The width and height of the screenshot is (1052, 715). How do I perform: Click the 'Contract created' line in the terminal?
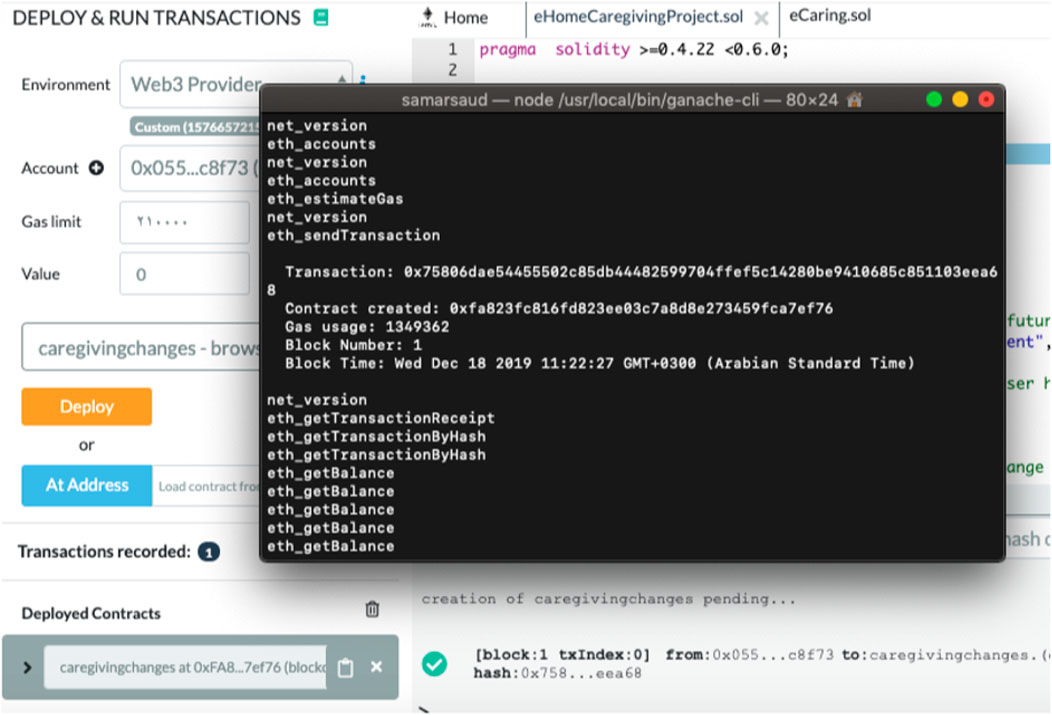pos(559,309)
